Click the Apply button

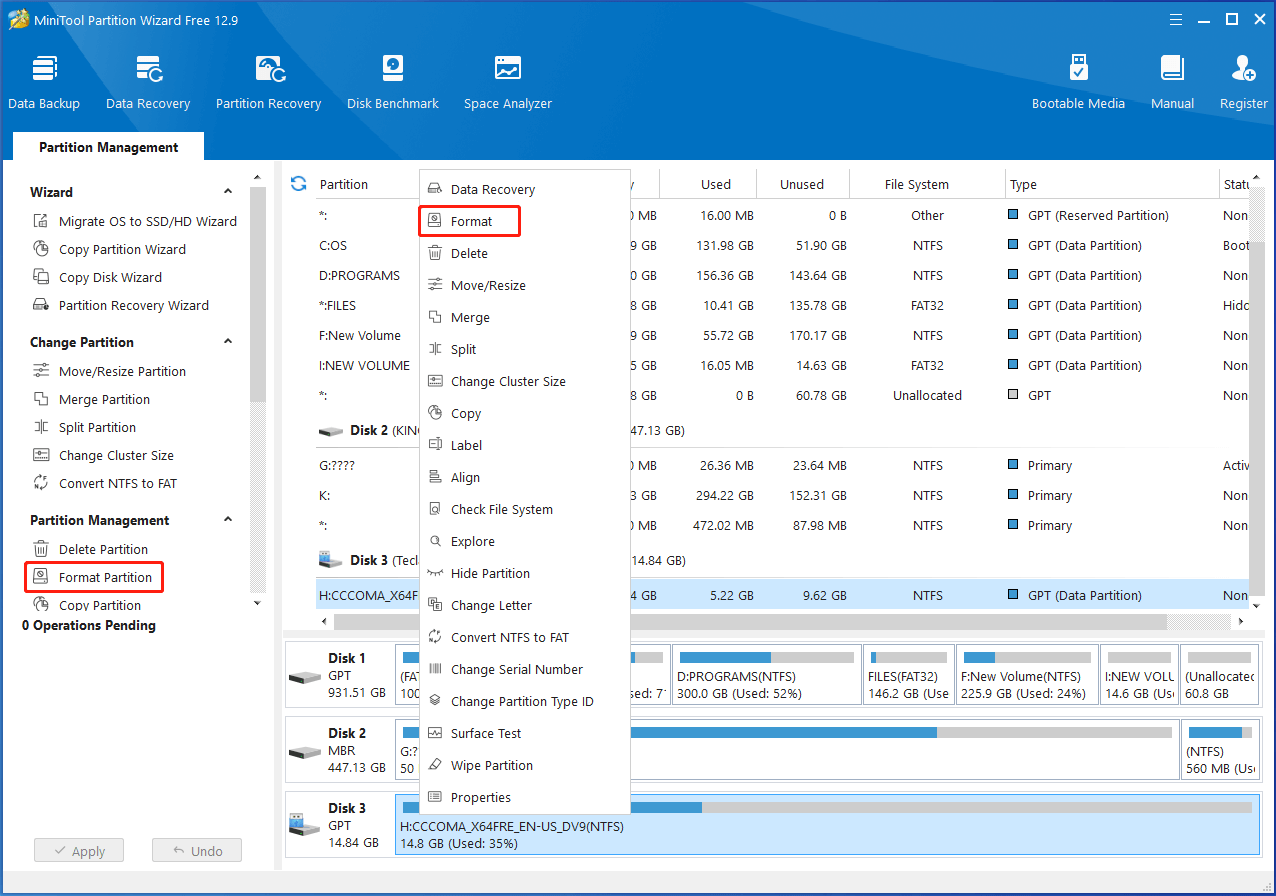pos(78,851)
